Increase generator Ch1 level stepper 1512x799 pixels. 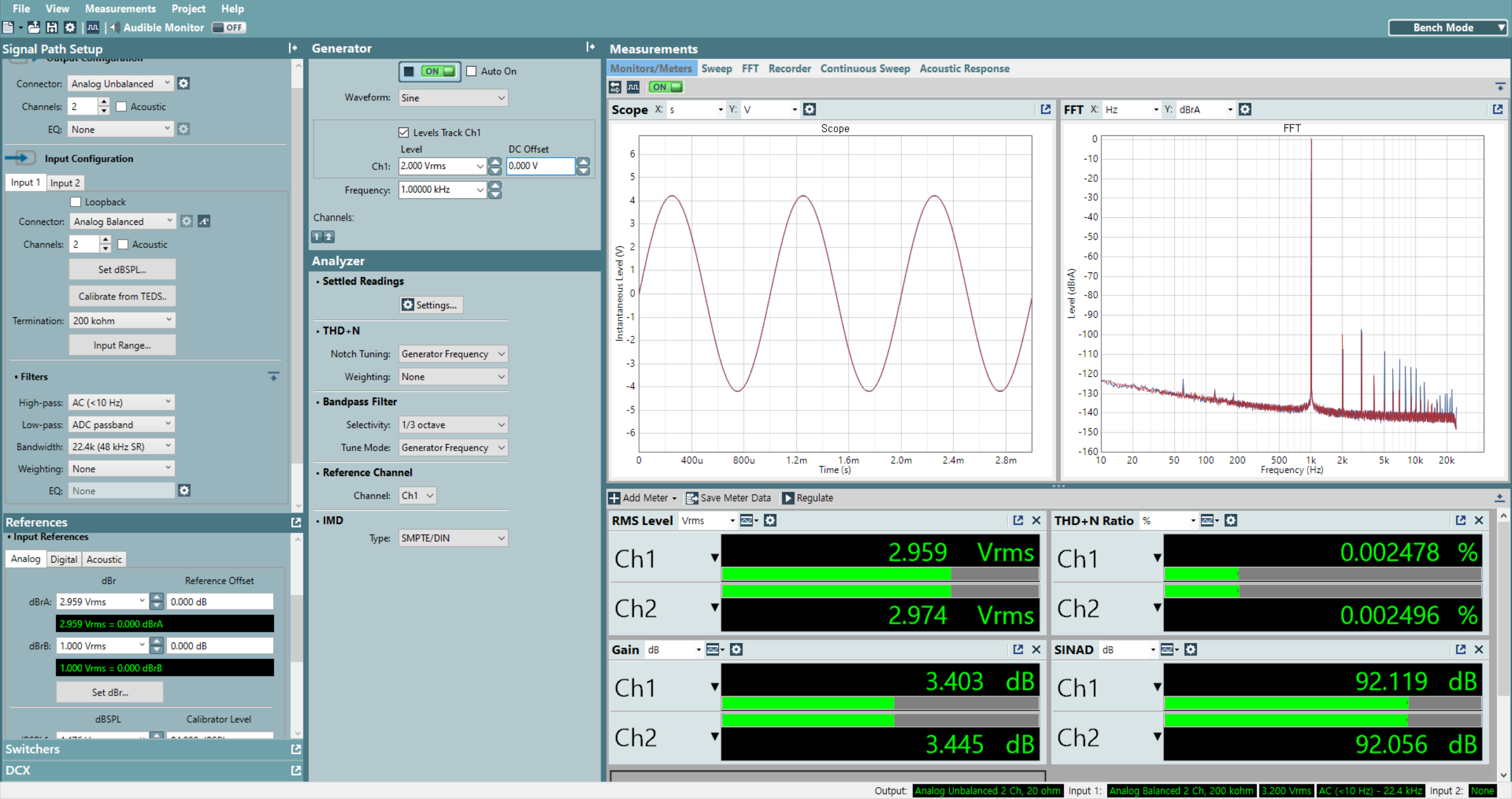click(x=495, y=162)
